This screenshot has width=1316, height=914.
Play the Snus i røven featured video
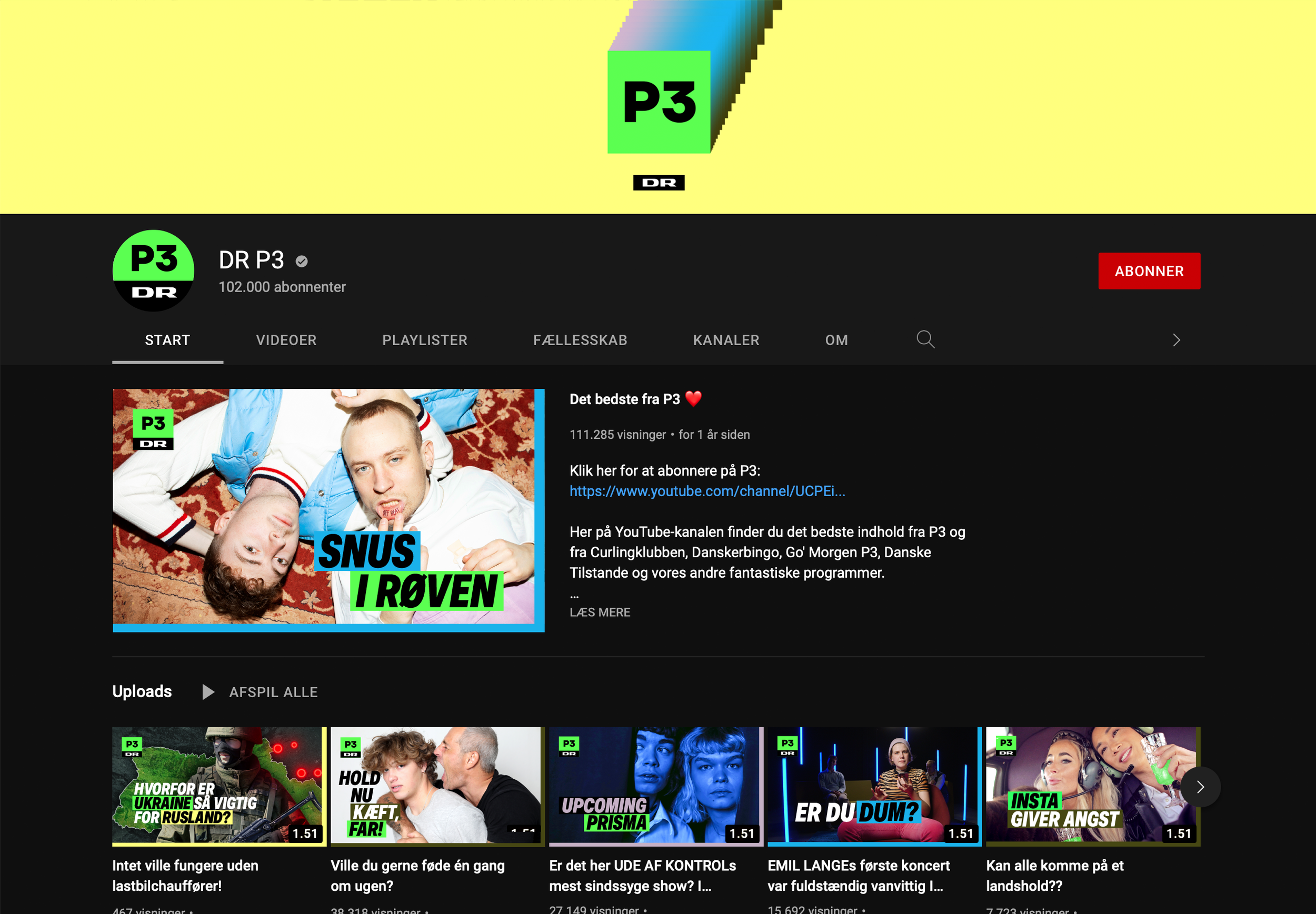[328, 510]
